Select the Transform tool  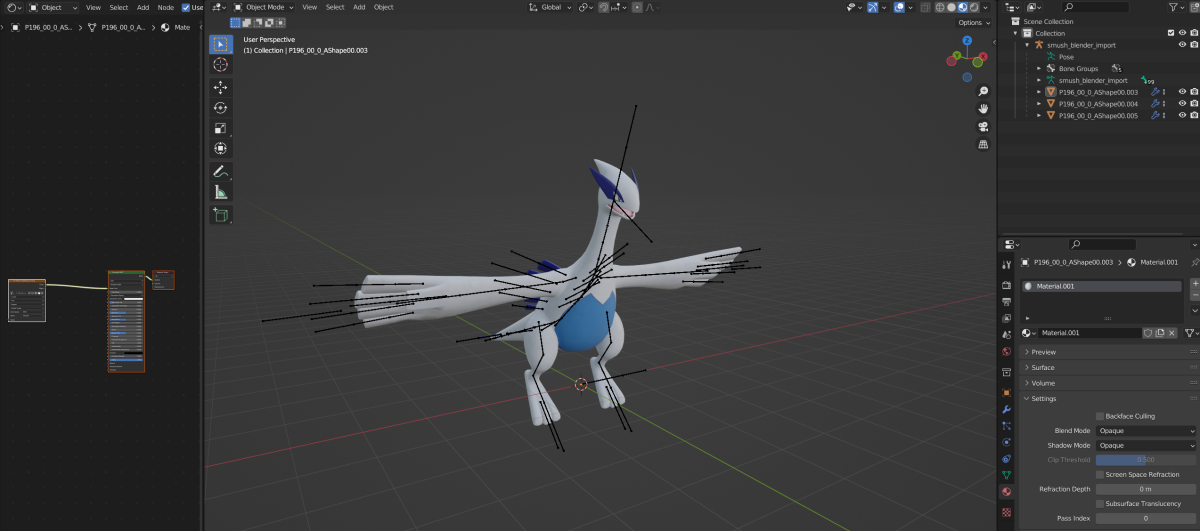point(220,148)
